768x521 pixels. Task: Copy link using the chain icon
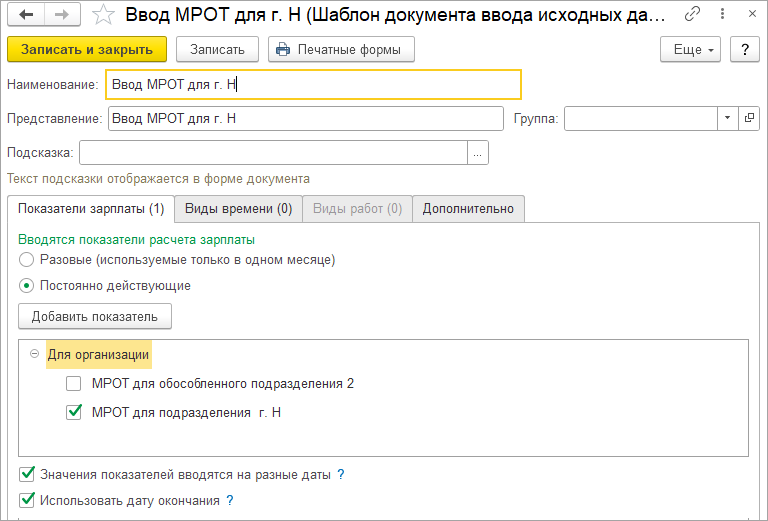click(x=692, y=15)
